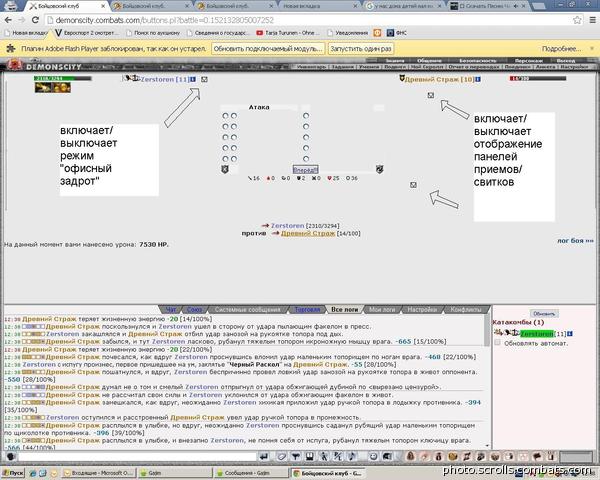The width and height of the screenshot is (600, 480).
Task: Click the right shield icon under defense column
Action: pos(380,169)
